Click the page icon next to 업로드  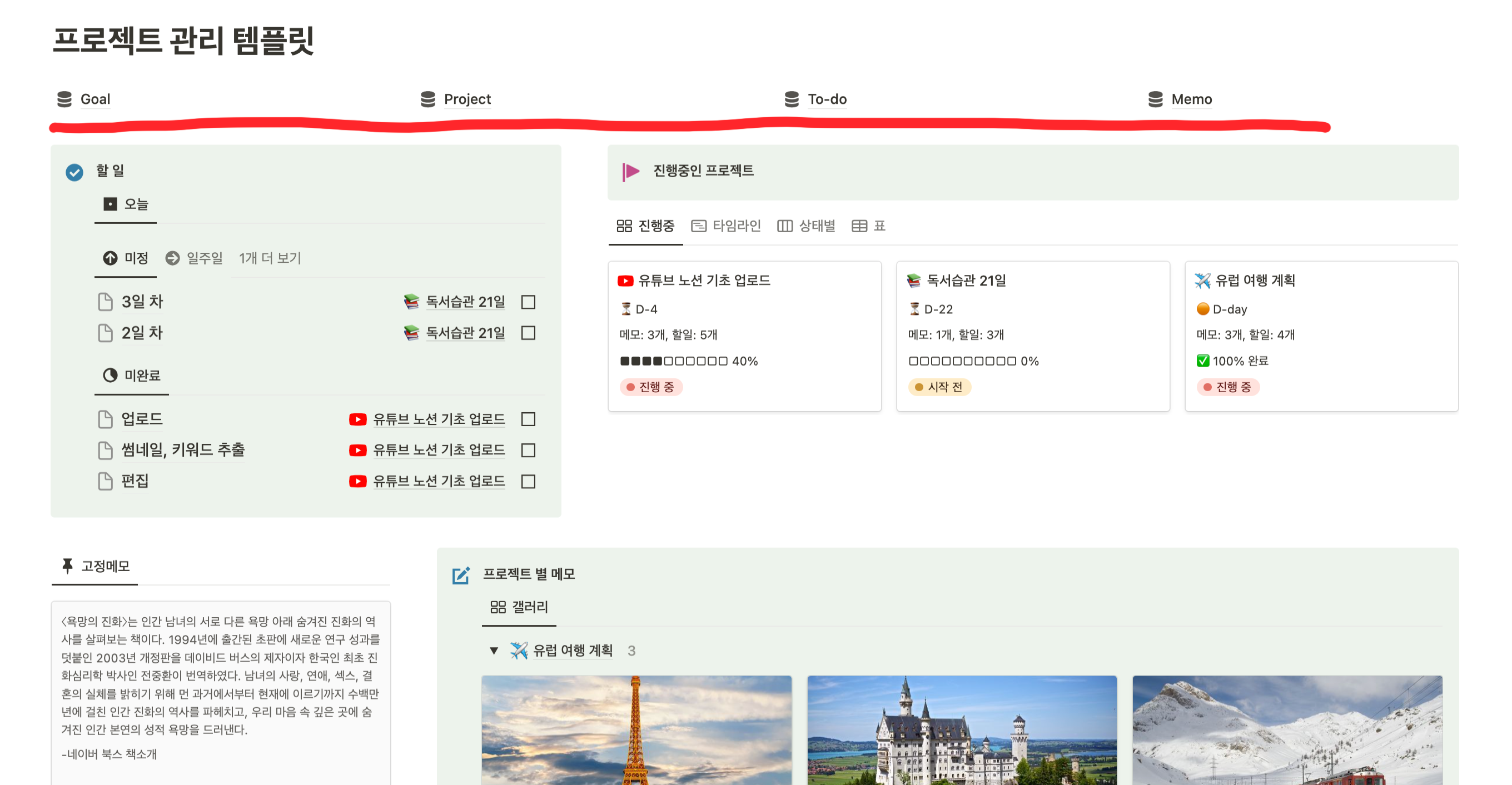(x=105, y=419)
